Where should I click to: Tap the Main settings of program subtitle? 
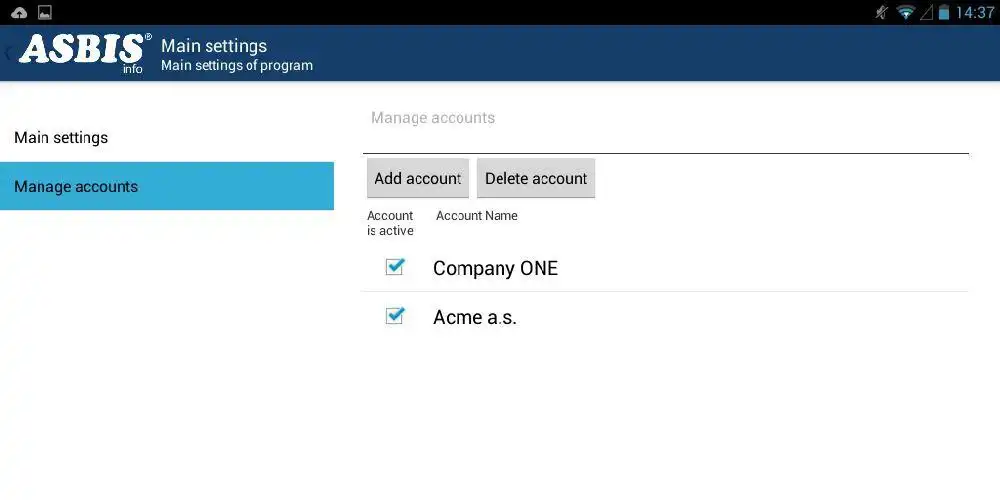click(x=237, y=65)
